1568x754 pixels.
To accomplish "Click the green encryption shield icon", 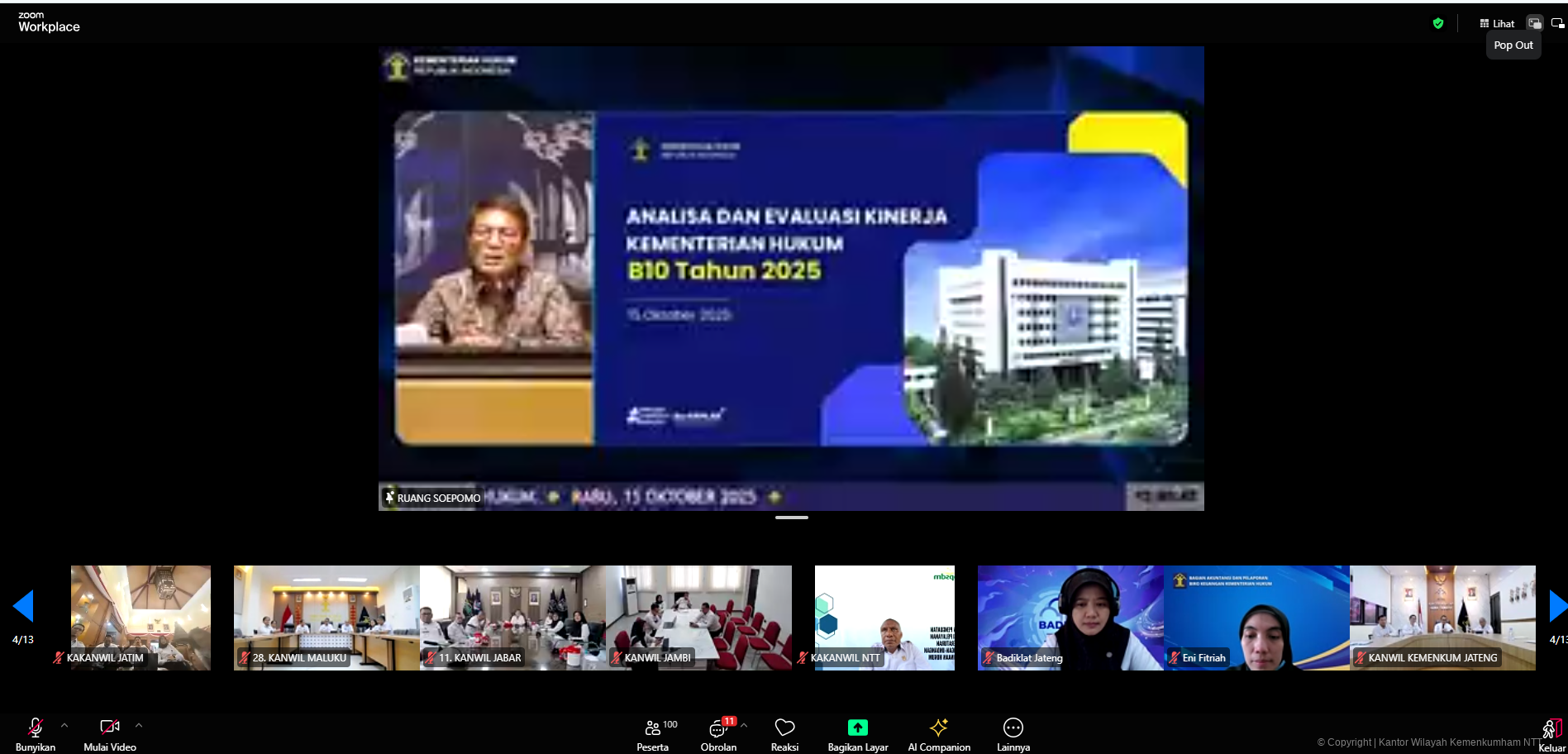I will pyautogui.click(x=1438, y=23).
